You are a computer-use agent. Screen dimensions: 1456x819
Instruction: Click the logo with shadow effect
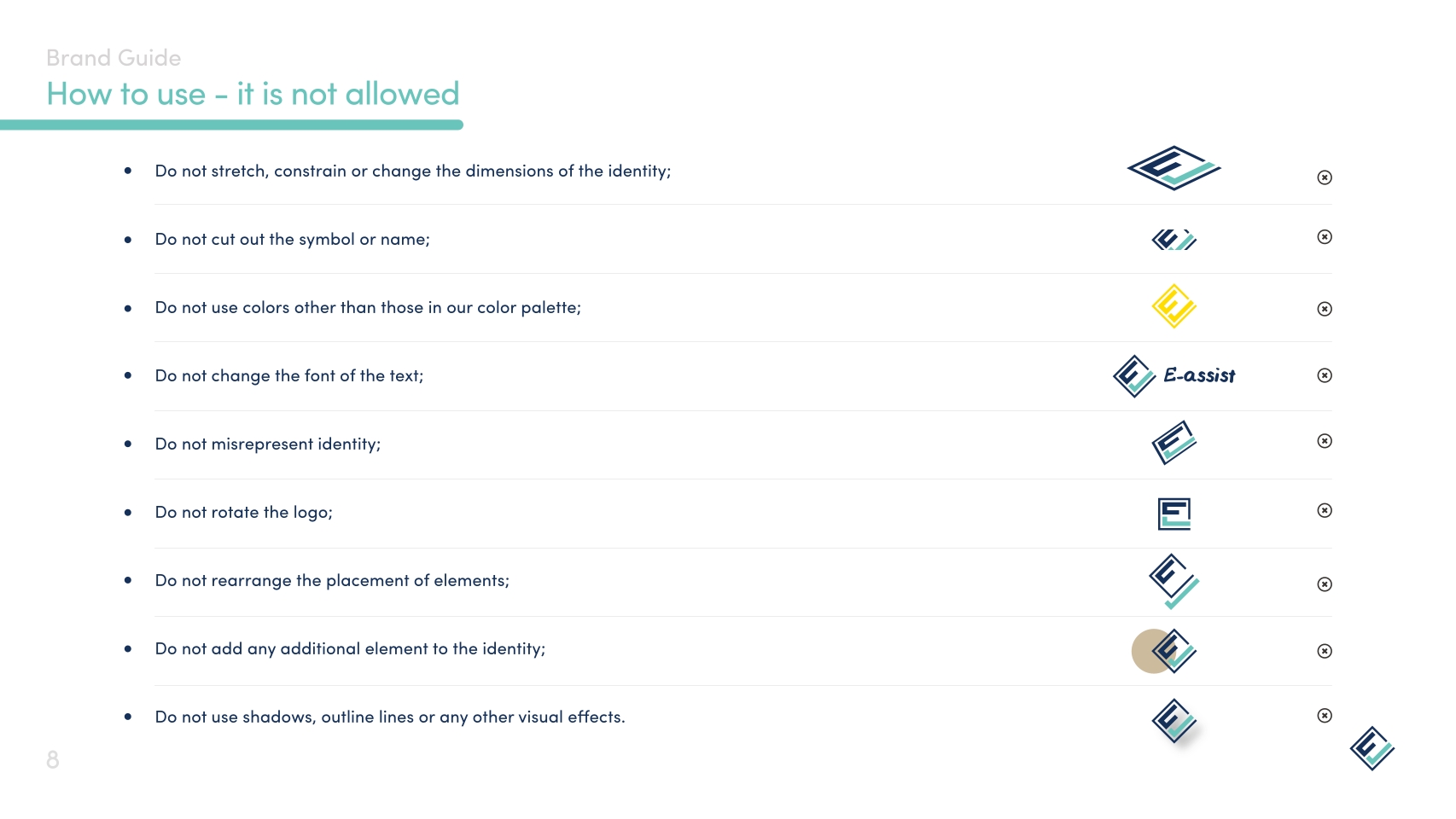[1174, 721]
